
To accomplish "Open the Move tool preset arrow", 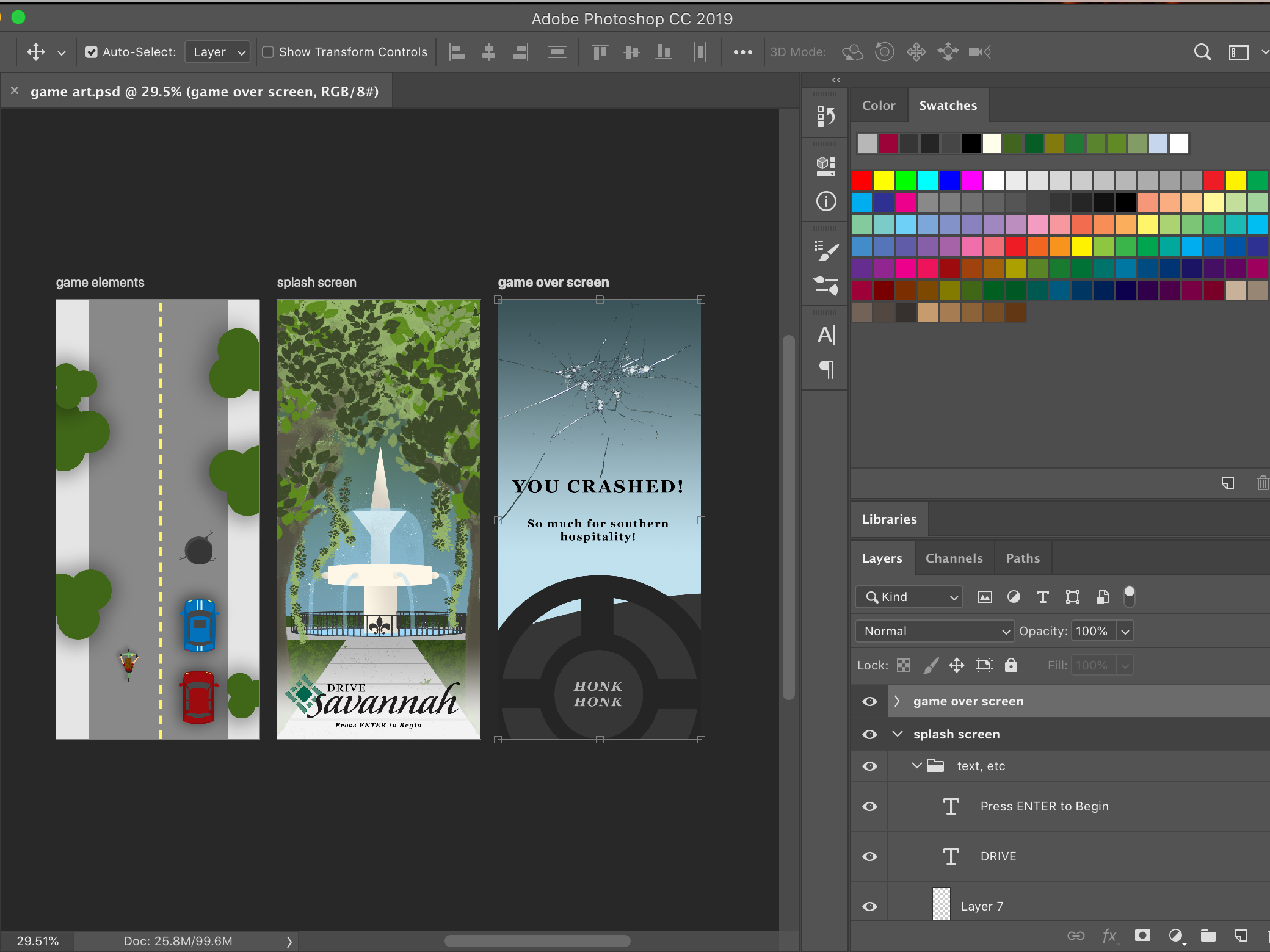I will pos(62,53).
